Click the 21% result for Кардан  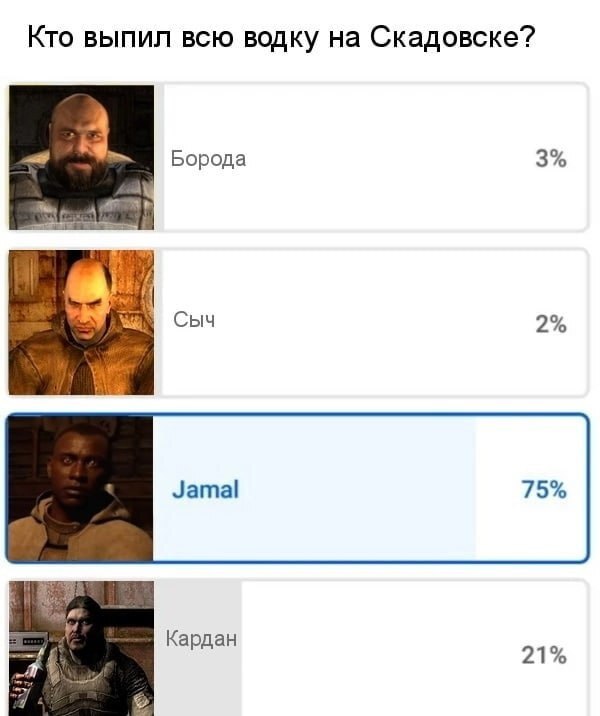click(x=544, y=655)
